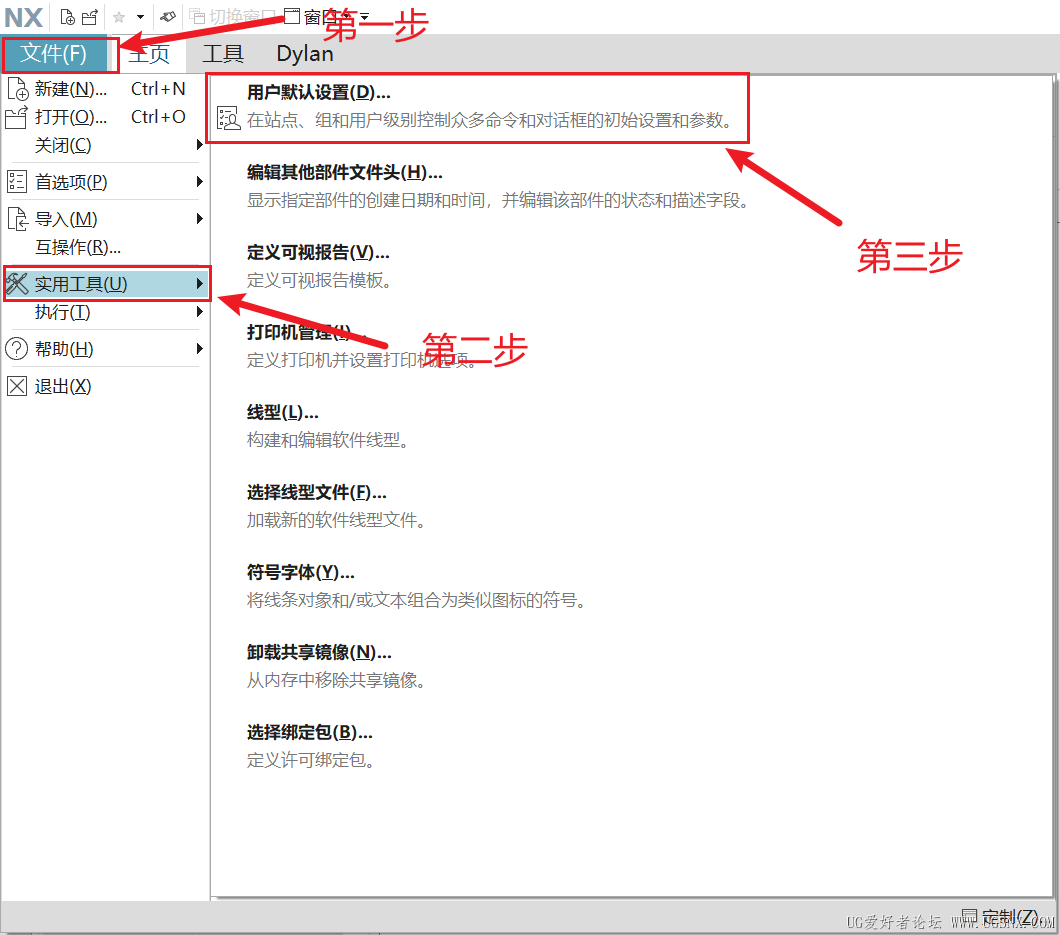
Task: Click the 退出(X) exit X icon
Action: pyautogui.click(x=17, y=386)
